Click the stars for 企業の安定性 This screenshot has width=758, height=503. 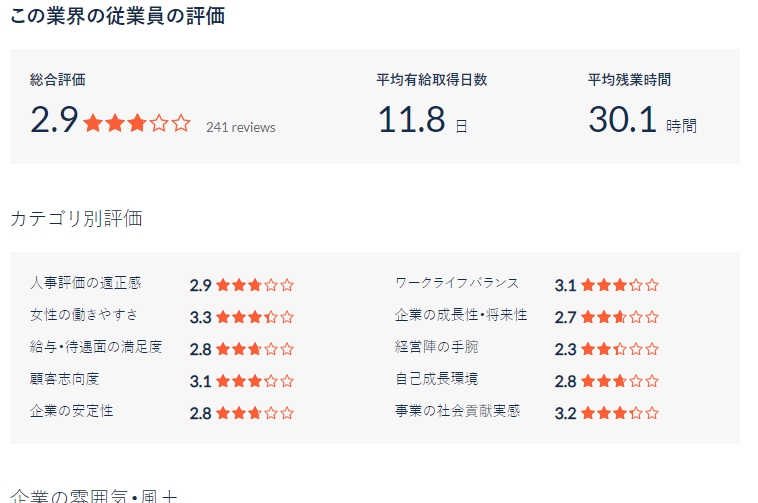(255, 413)
